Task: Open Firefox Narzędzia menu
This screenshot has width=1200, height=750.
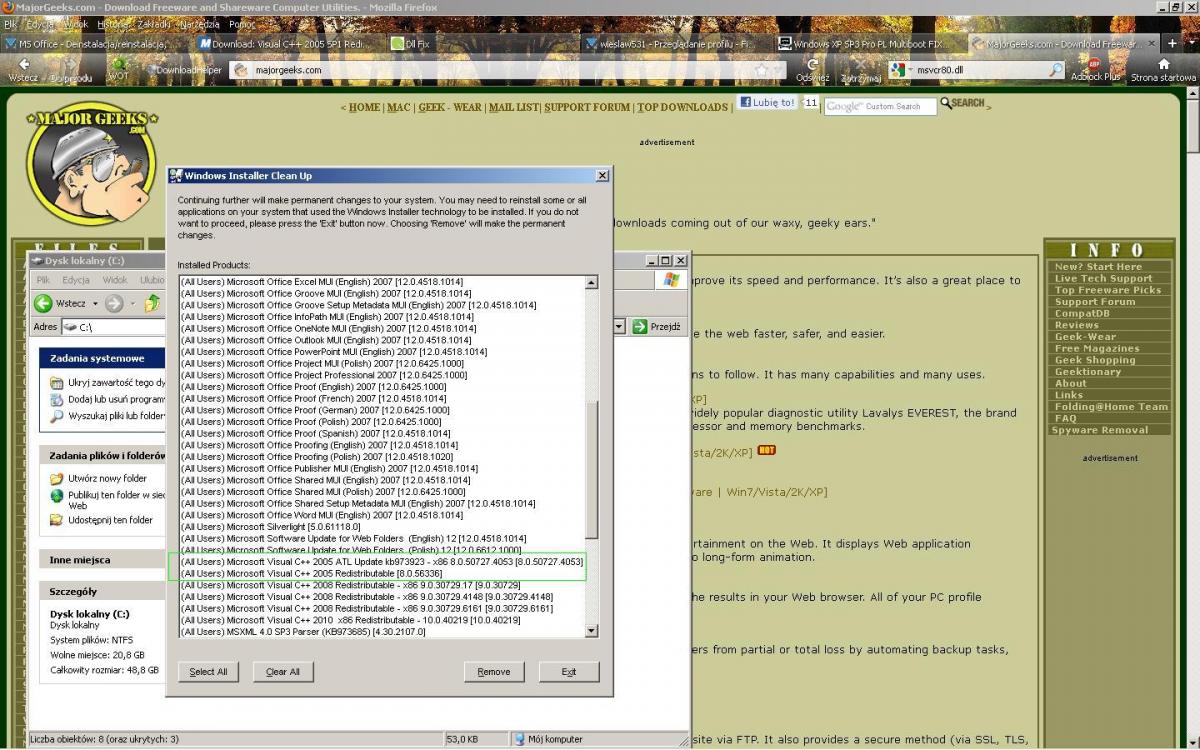Action: pos(199,23)
